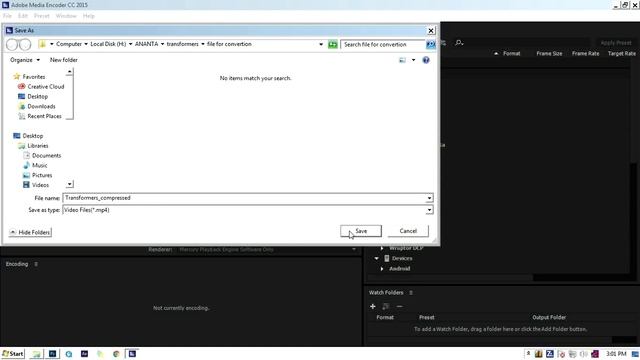Viewport: 640px width, 360px height.
Task: Open Chrome from the taskbar
Action: pyautogui.click(x=116, y=354)
